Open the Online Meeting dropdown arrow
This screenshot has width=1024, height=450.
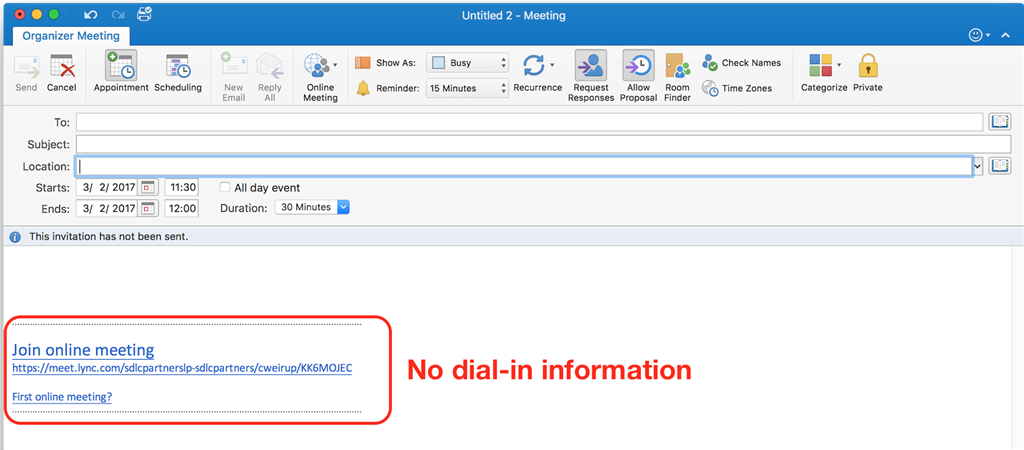tap(335, 65)
